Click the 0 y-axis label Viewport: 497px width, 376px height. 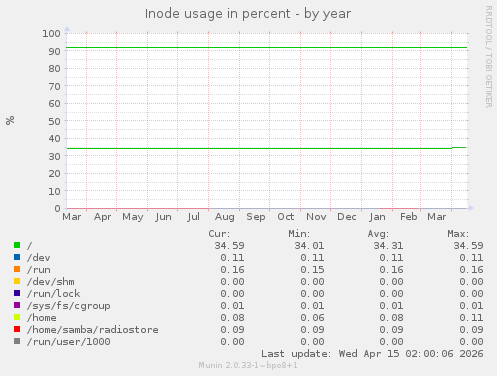click(58, 208)
